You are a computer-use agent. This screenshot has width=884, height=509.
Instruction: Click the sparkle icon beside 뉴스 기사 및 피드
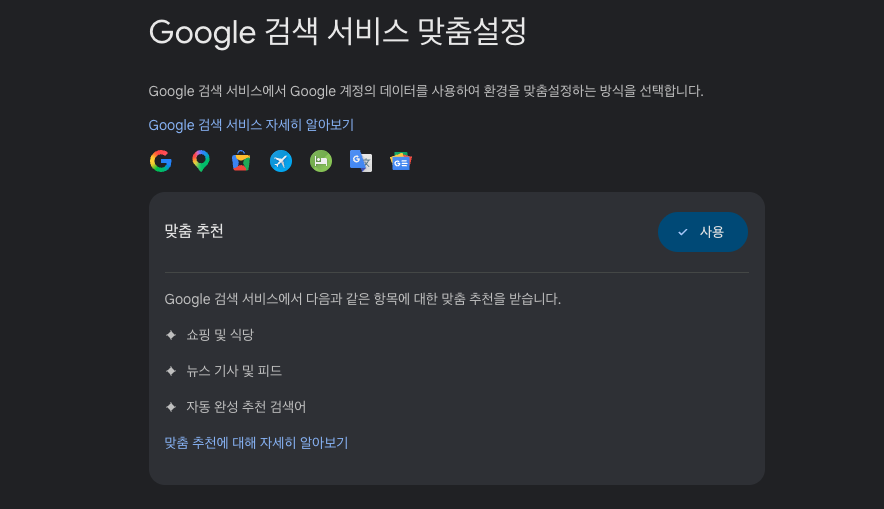click(x=171, y=371)
